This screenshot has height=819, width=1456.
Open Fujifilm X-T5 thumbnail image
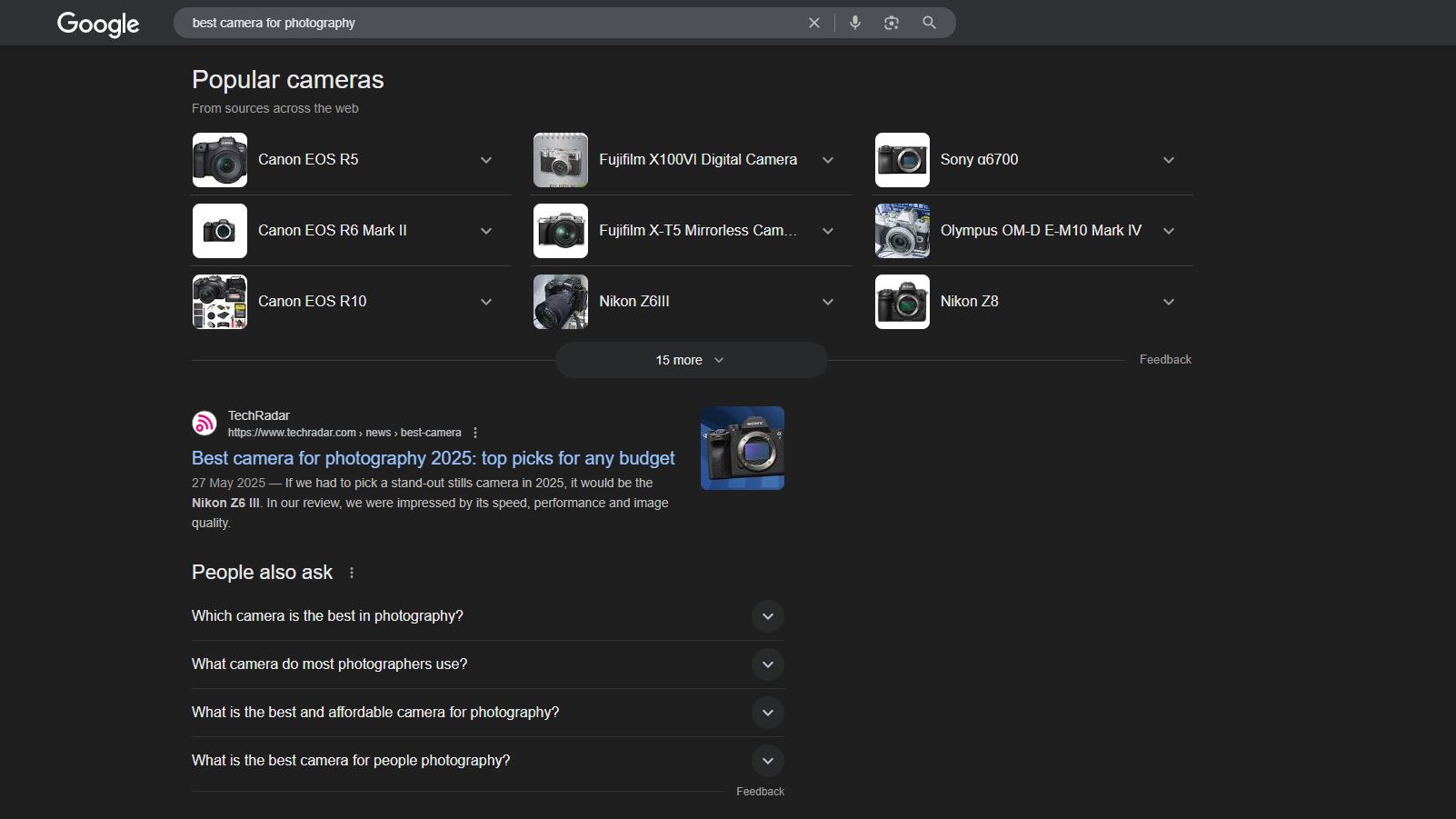[561, 231]
